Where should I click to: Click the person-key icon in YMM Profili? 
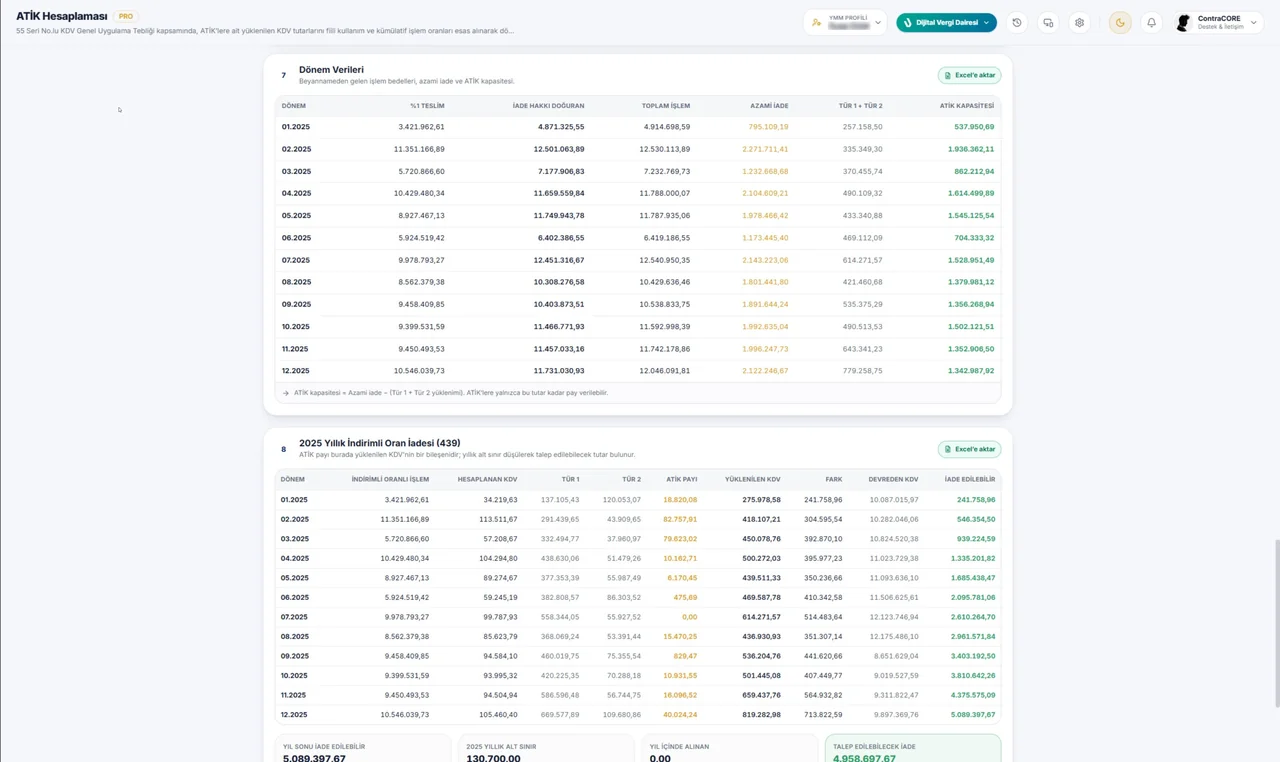[x=817, y=22]
